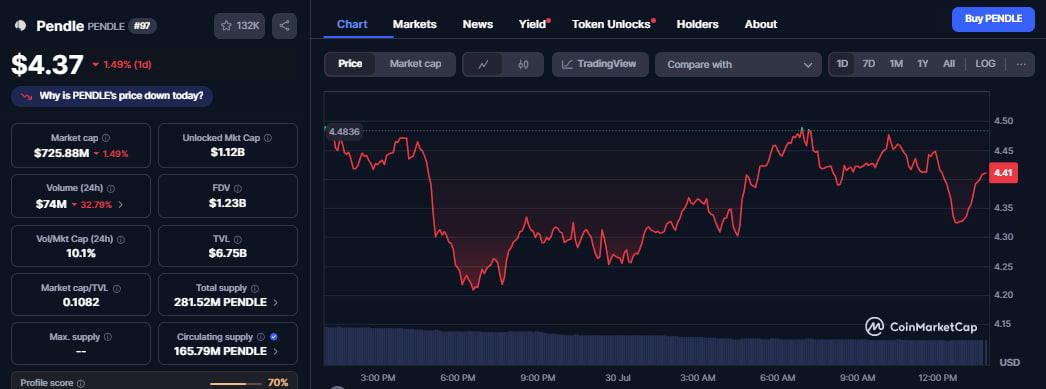Click FDV info icon
Screen dimensions: 1046x389
238,189
